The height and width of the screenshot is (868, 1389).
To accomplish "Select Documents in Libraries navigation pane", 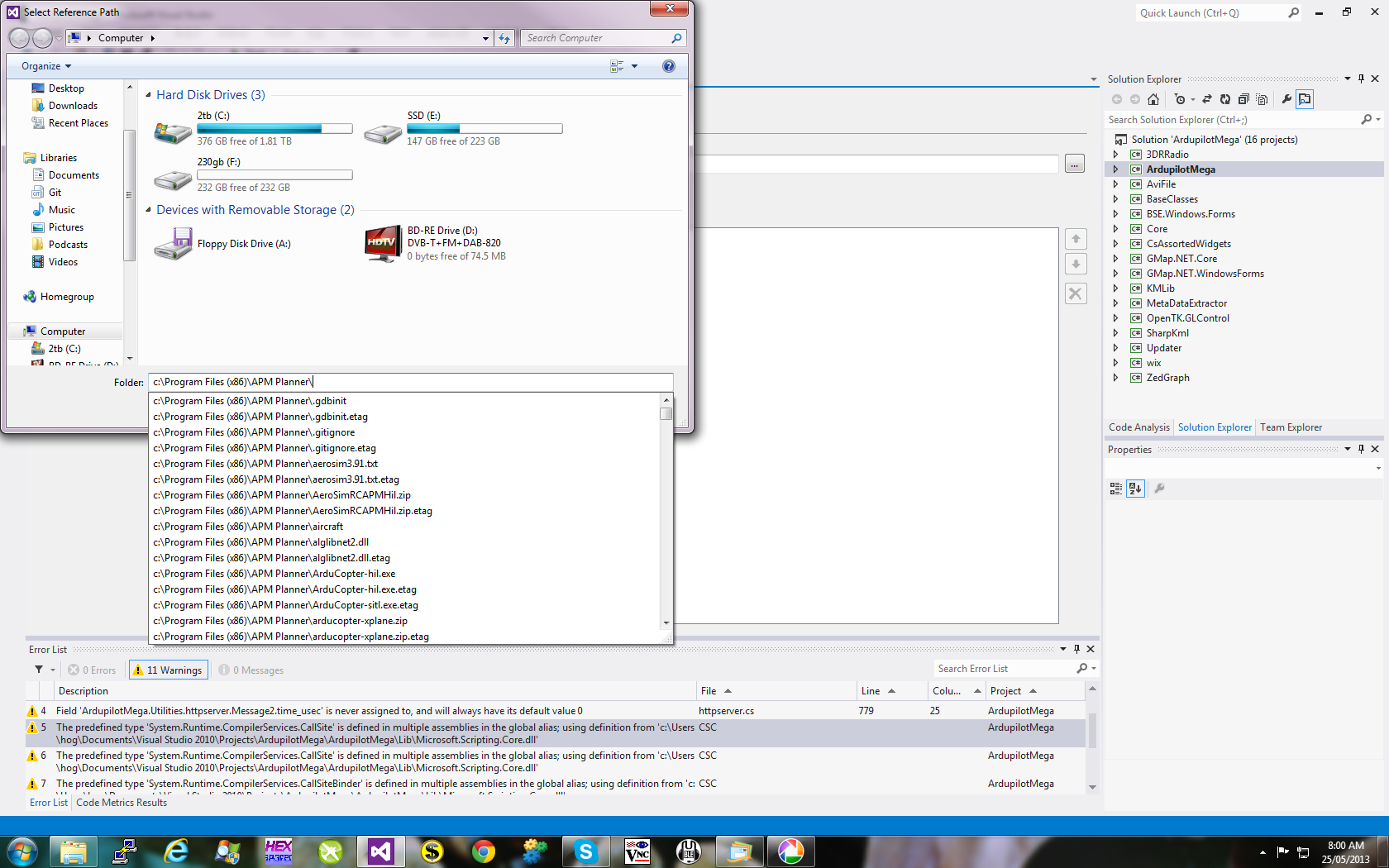I will (x=74, y=175).
